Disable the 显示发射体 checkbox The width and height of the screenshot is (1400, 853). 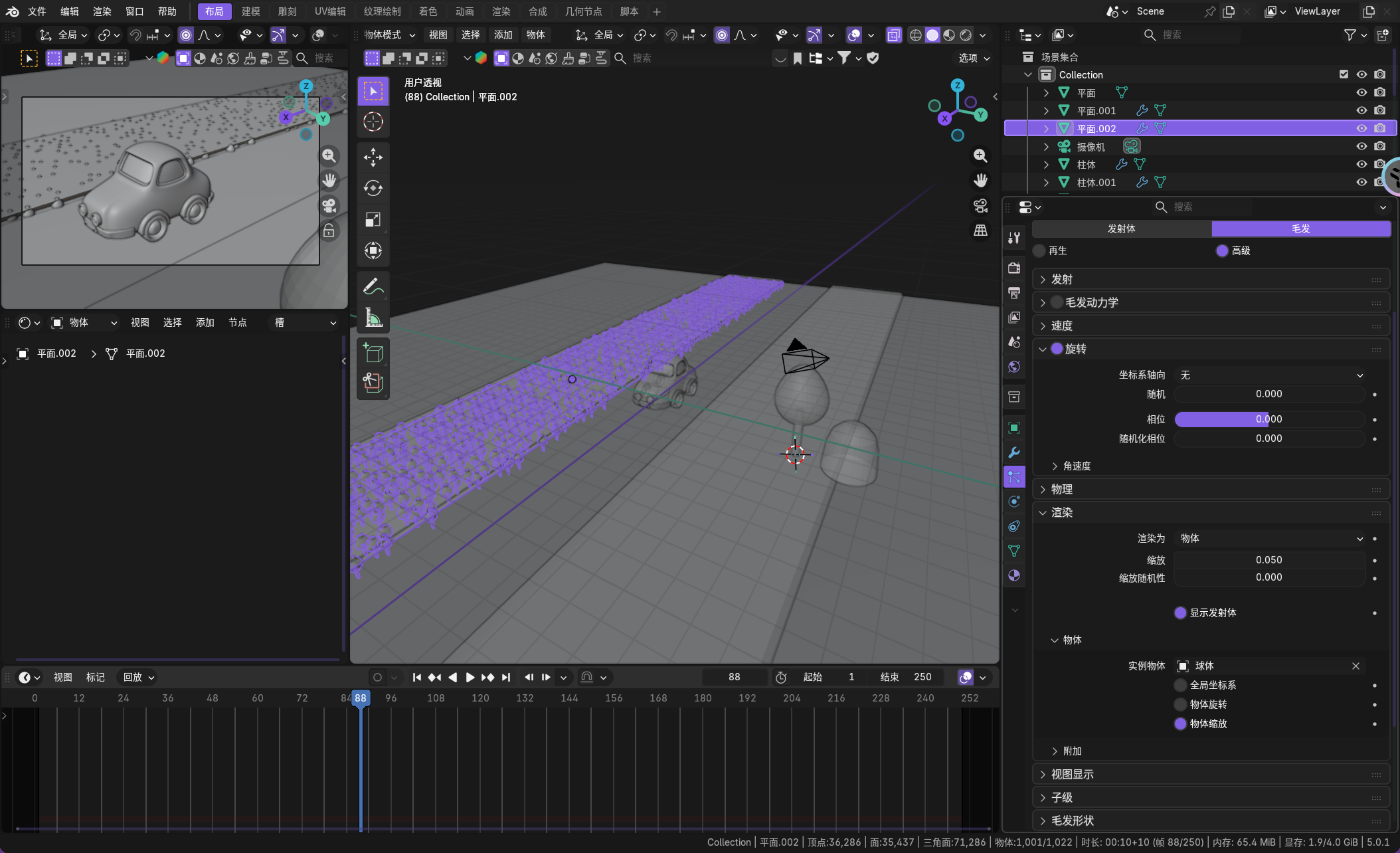pyautogui.click(x=1180, y=613)
